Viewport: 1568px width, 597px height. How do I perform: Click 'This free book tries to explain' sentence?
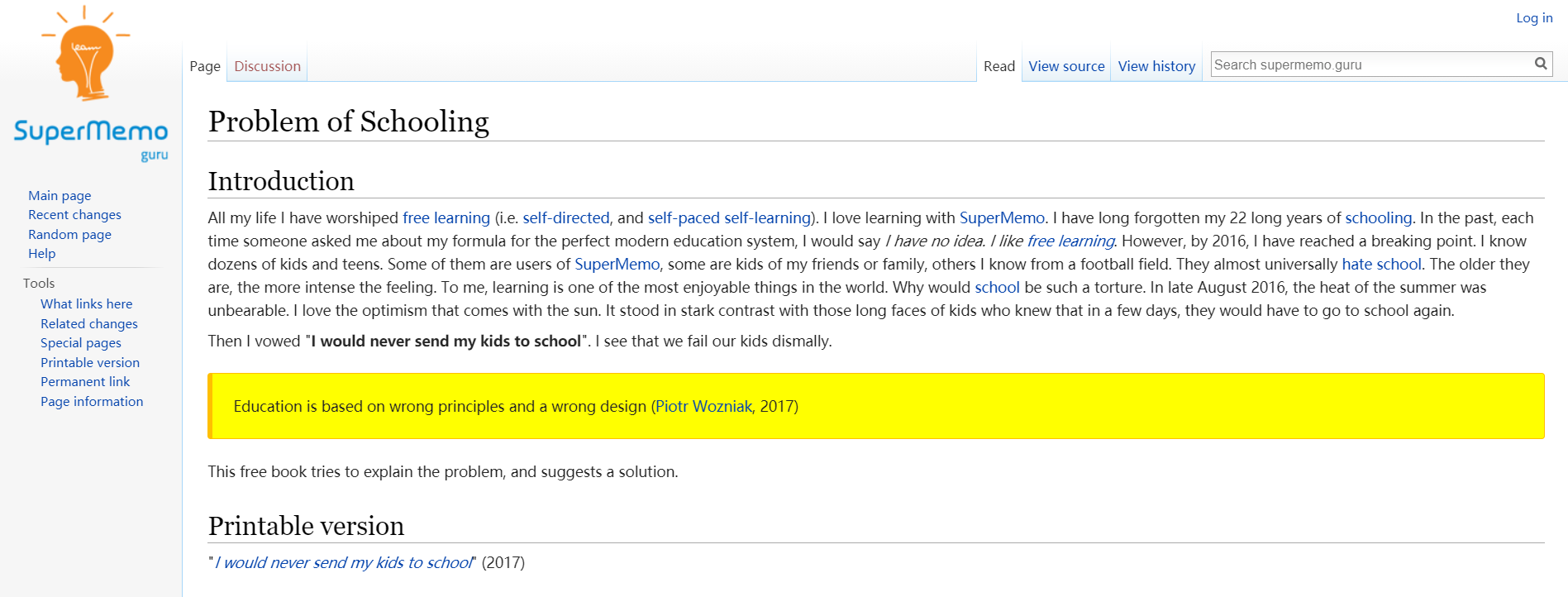443,471
